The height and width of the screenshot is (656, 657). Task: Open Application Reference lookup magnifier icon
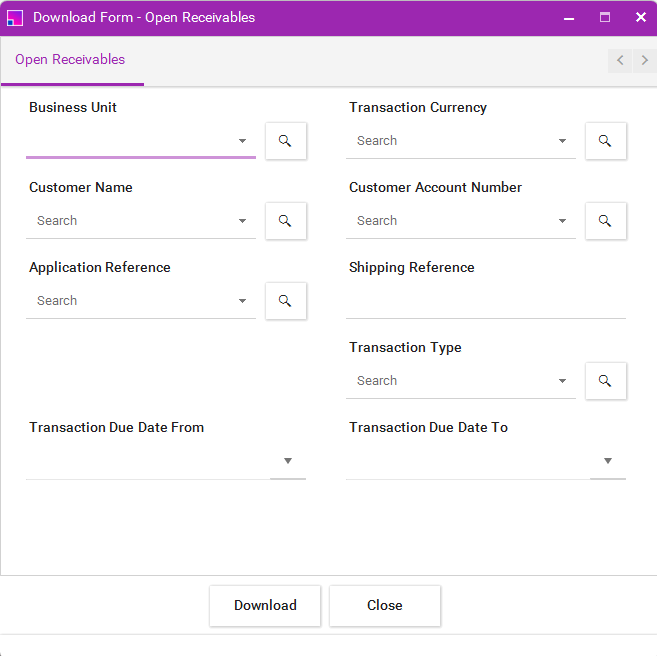(x=285, y=301)
